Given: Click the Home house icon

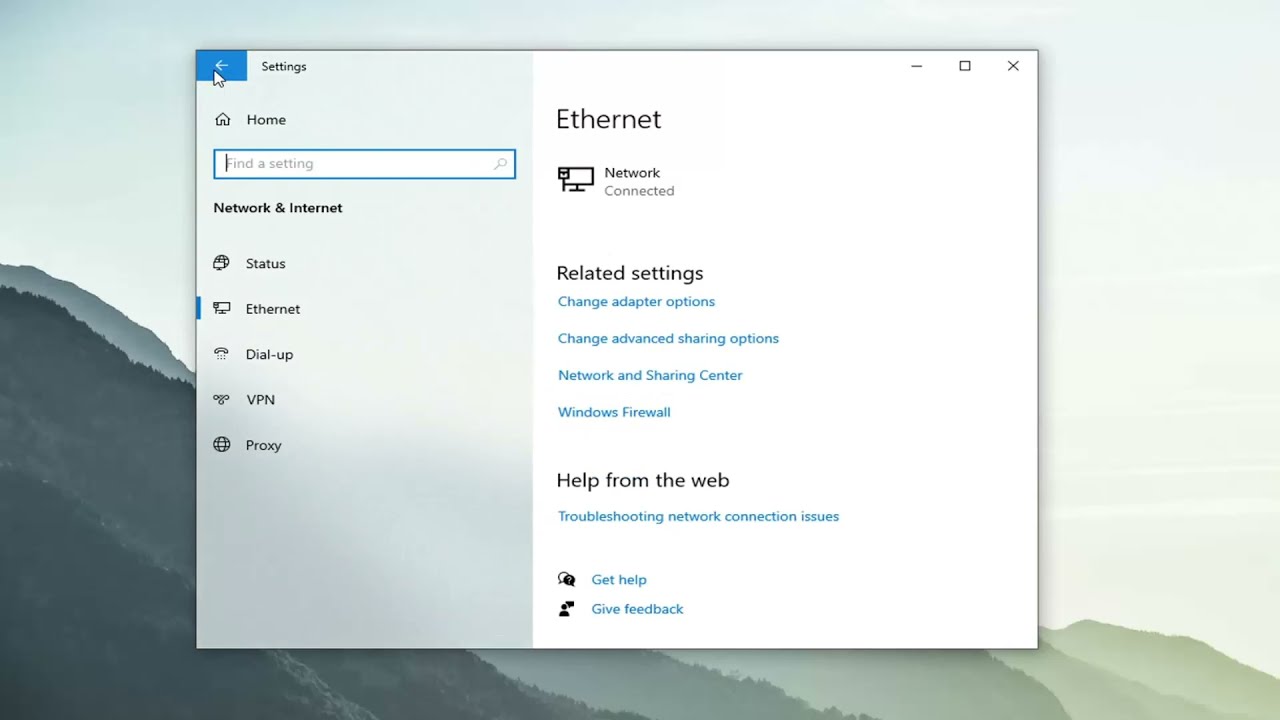Looking at the screenshot, I should click(x=222, y=119).
